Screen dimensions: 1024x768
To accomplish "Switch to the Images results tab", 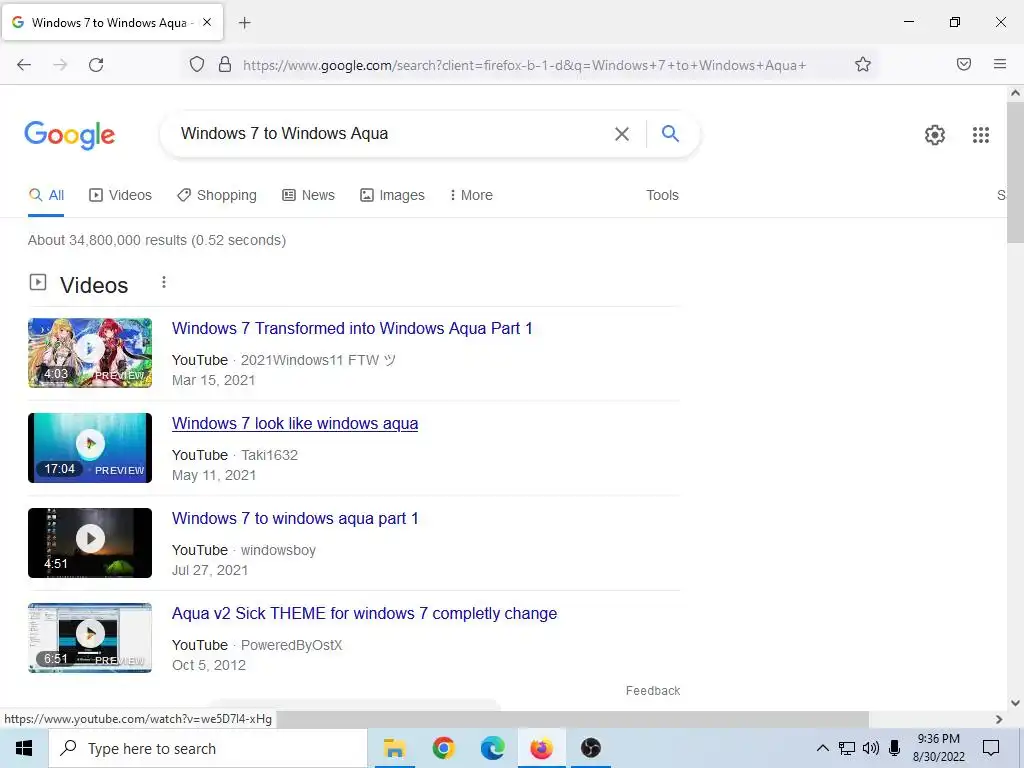I will [x=392, y=195].
